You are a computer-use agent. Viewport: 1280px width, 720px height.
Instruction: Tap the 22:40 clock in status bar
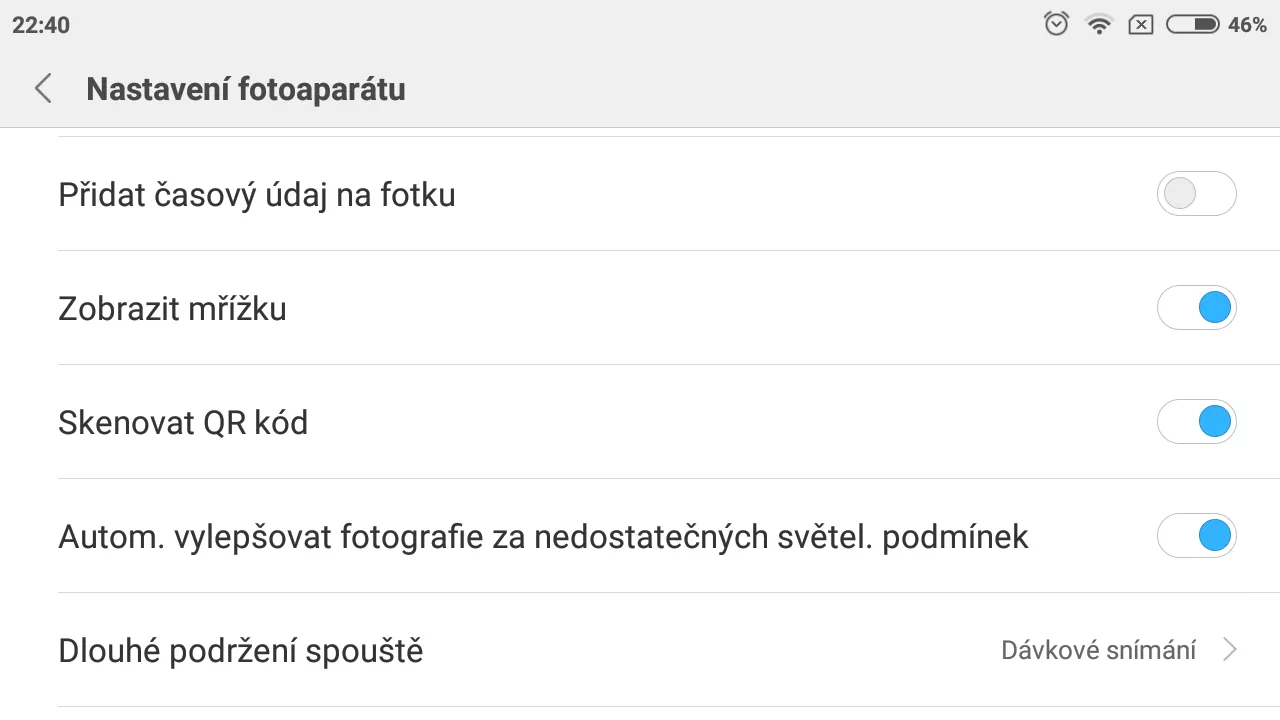click(41, 25)
